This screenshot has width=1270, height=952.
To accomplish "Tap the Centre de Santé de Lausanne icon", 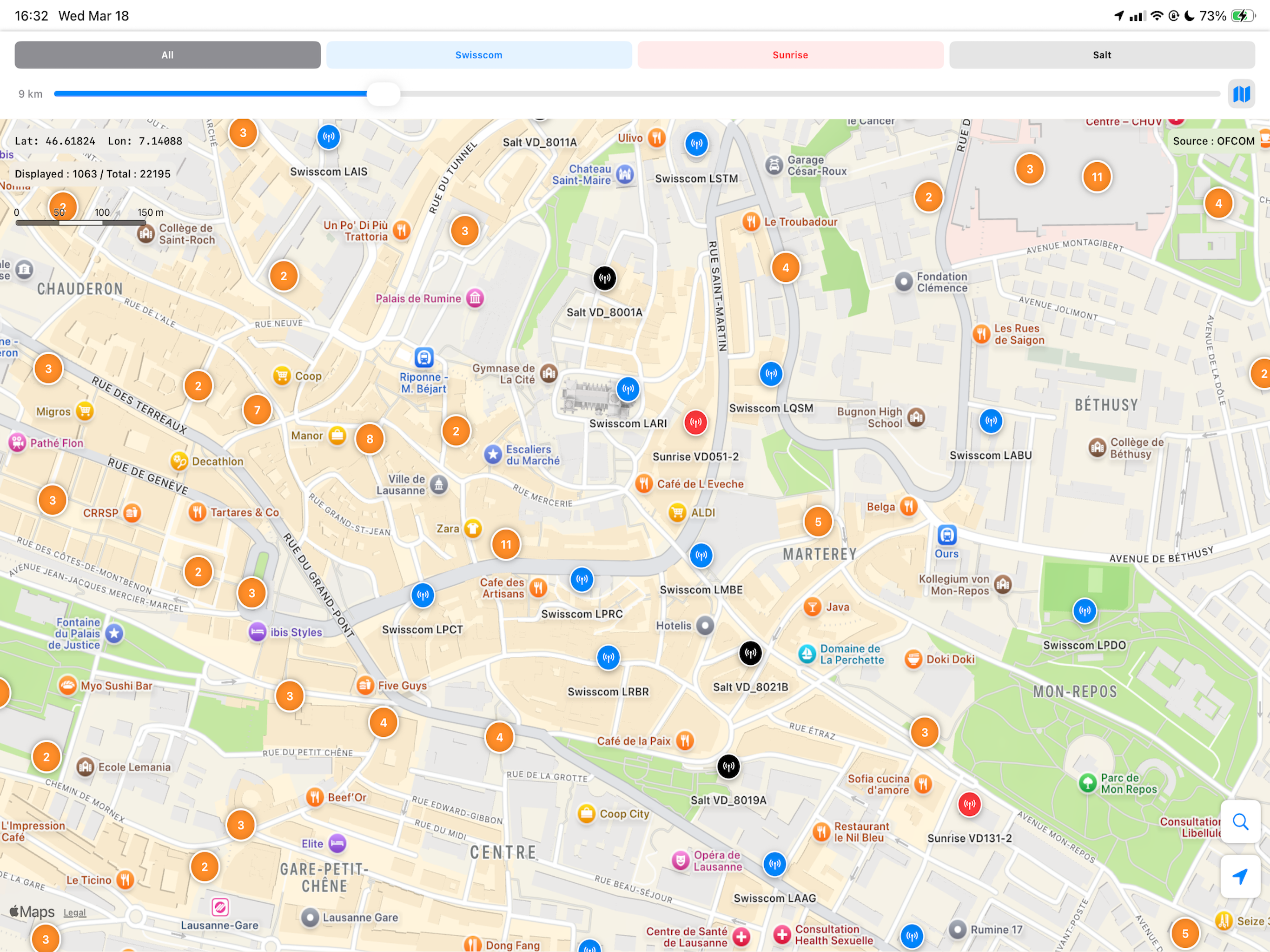I will click(x=741, y=937).
